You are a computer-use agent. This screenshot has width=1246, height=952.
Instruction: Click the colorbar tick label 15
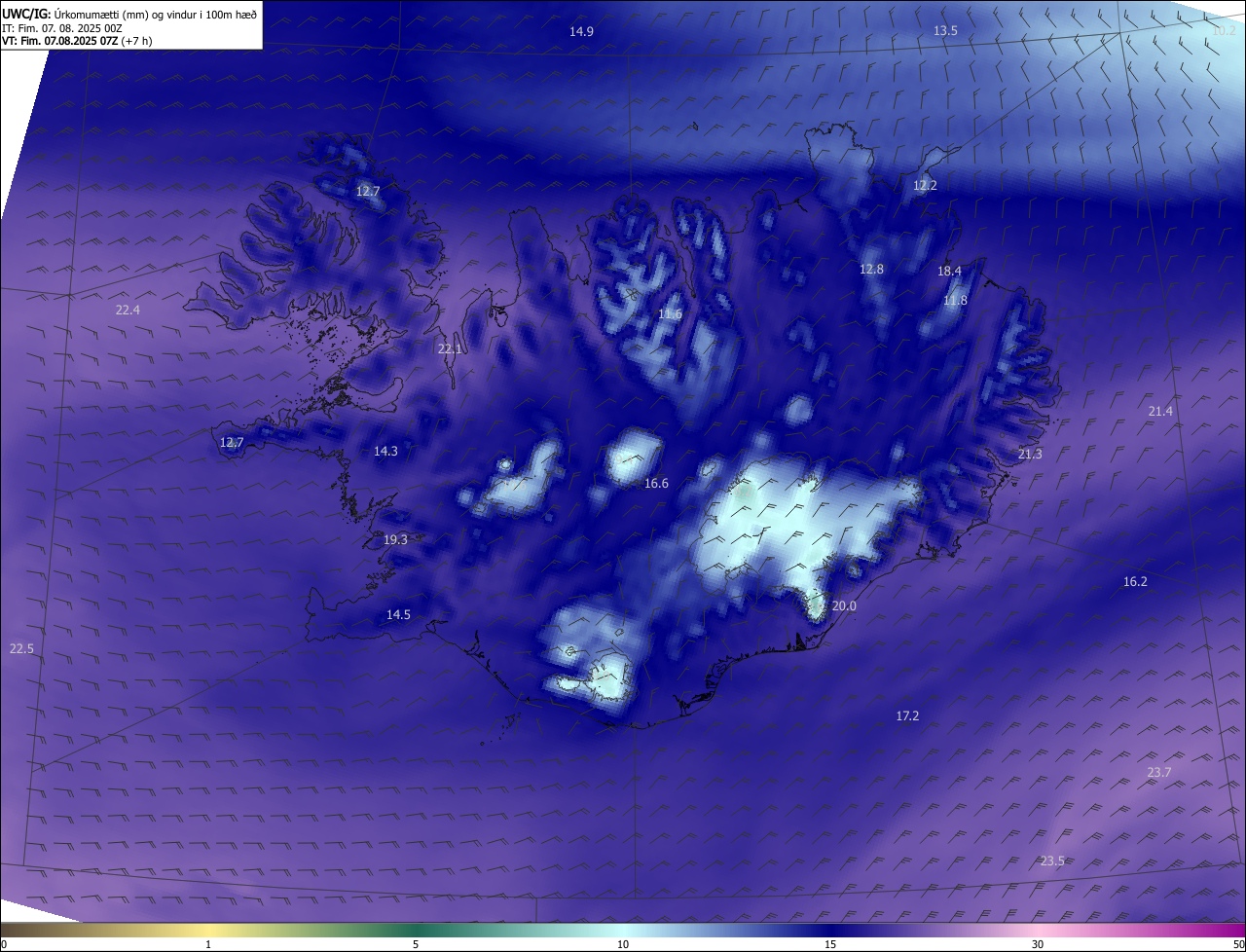830,944
